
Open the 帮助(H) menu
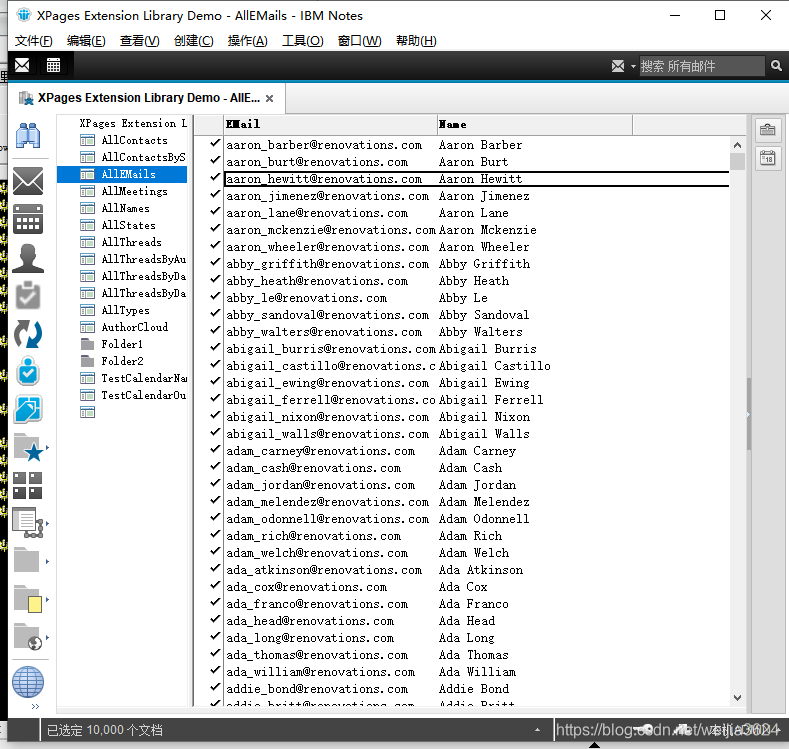click(x=416, y=41)
